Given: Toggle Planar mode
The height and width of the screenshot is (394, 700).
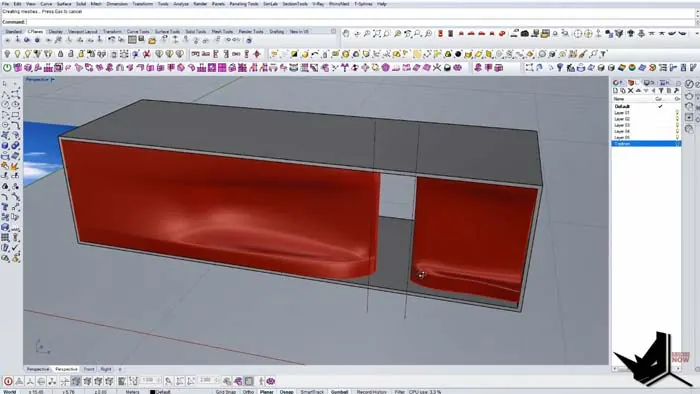Looking at the screenshot, I should [267, 392].
